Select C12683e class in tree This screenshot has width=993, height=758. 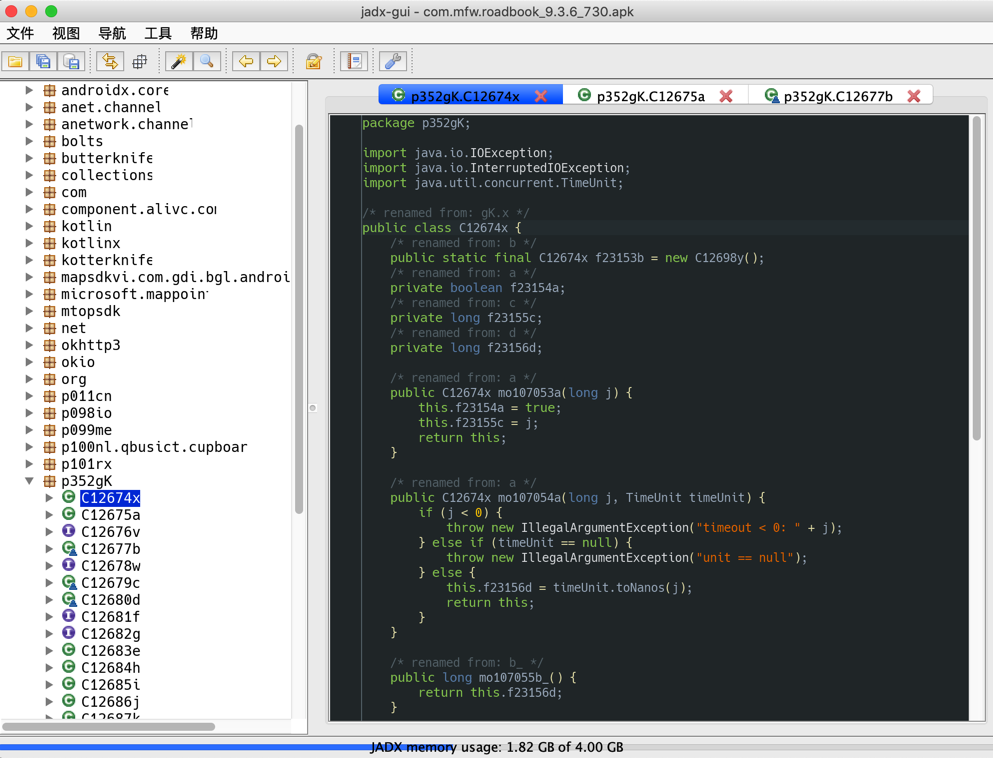click(110, 651)
